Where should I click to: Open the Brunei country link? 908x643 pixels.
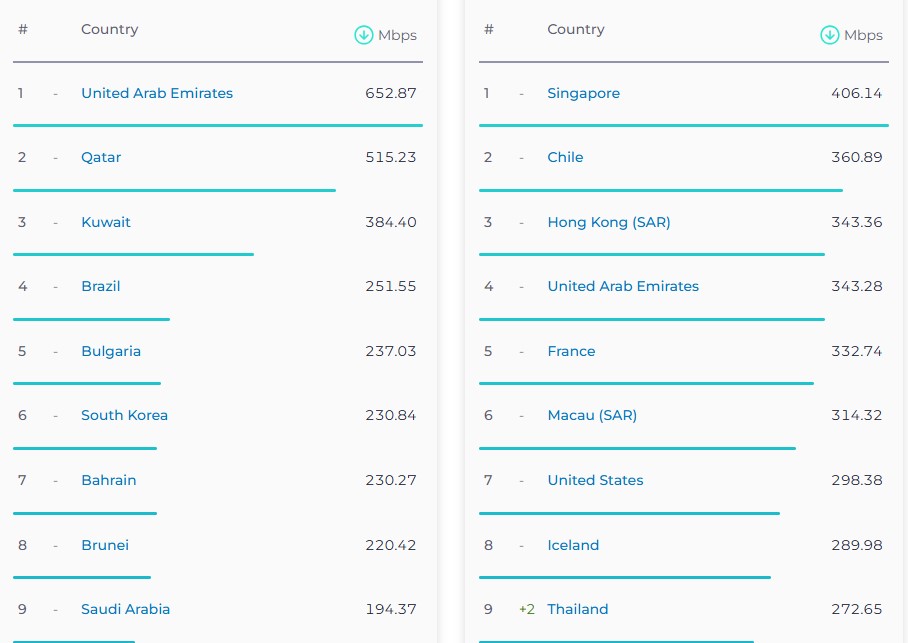[x=105, y=545]
